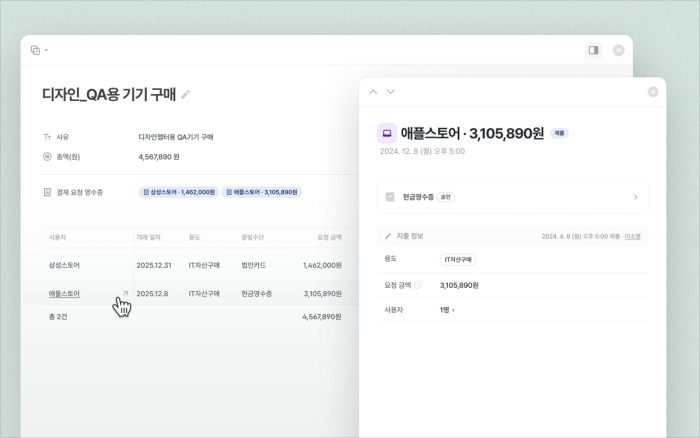
Task: Click the 현금영수증 cell in table
Action: (257, 294)
